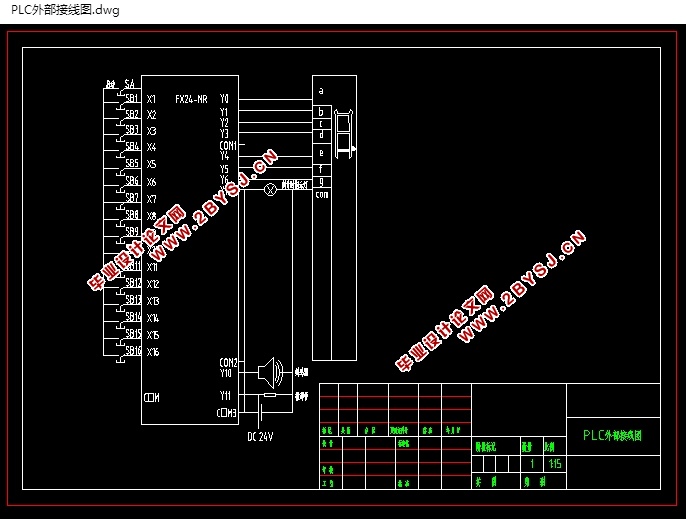Select the DC 24V power label
Viewport: 686px width, 519px height.
coord(260,437)
